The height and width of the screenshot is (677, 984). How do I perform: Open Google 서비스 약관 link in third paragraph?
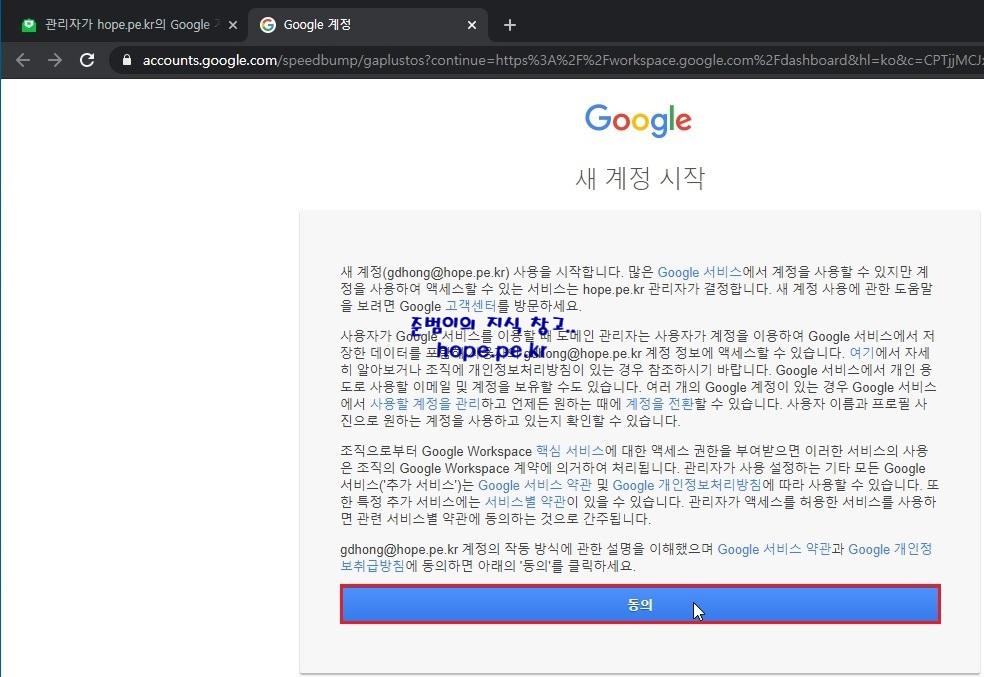tap(535, 485)
